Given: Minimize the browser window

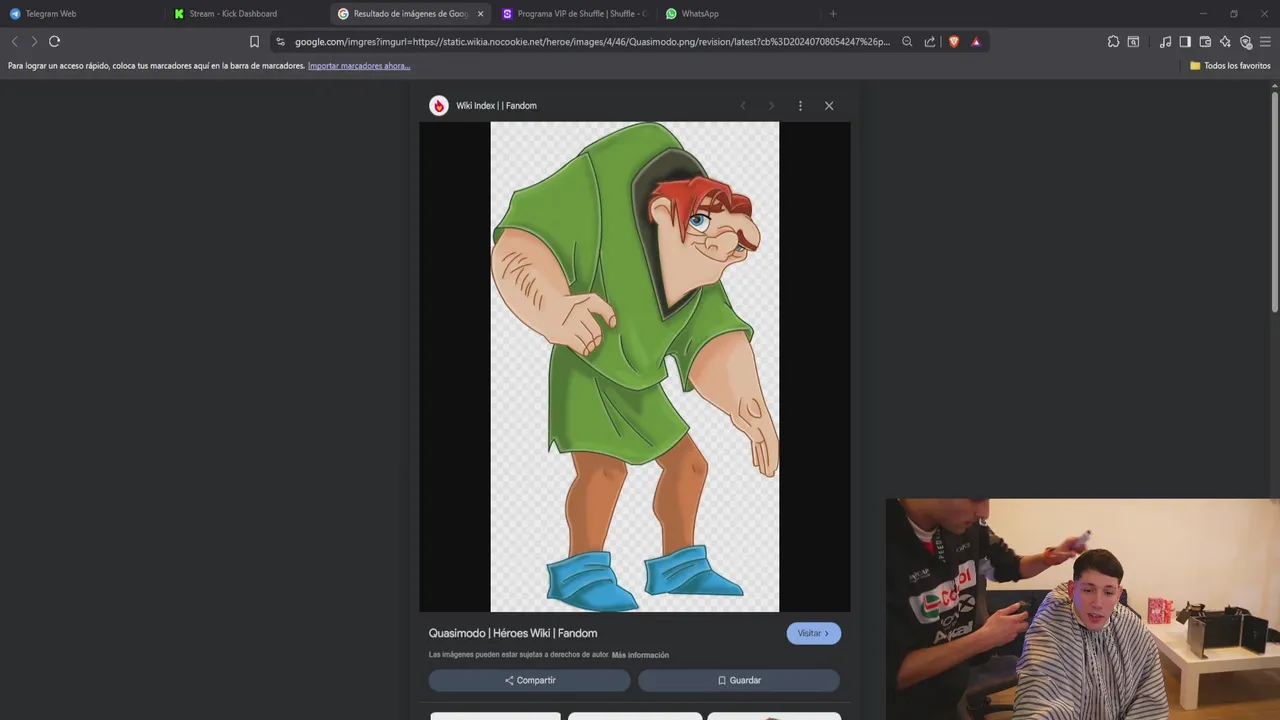Looking at the screenshot, I should (x=1203, y=14).
